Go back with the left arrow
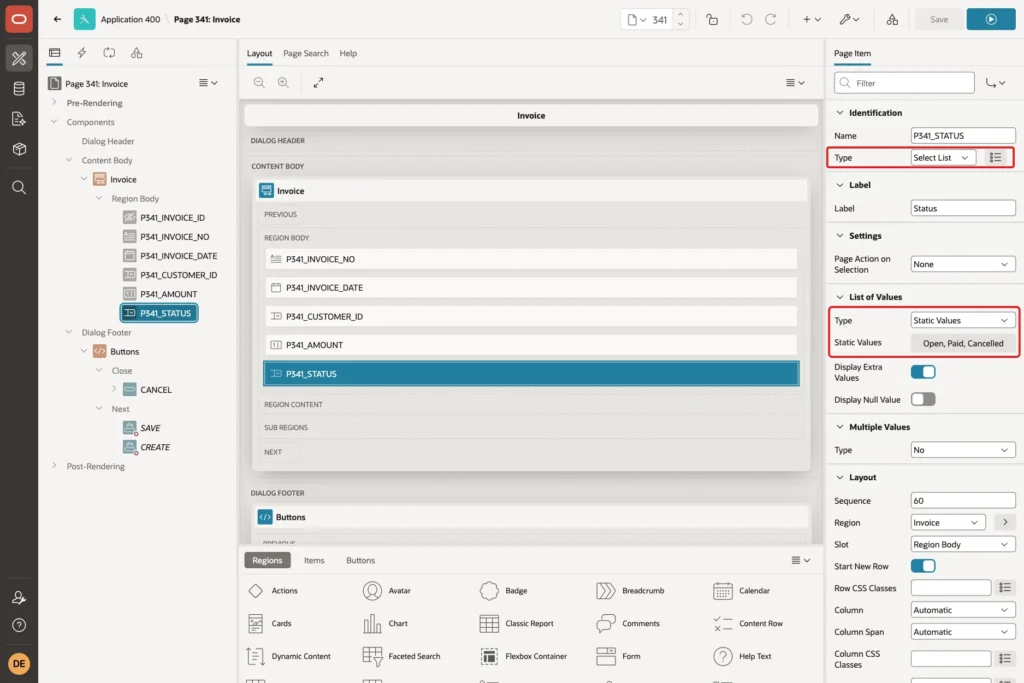Screen dimensions: 1024x683 click(57, 20)
